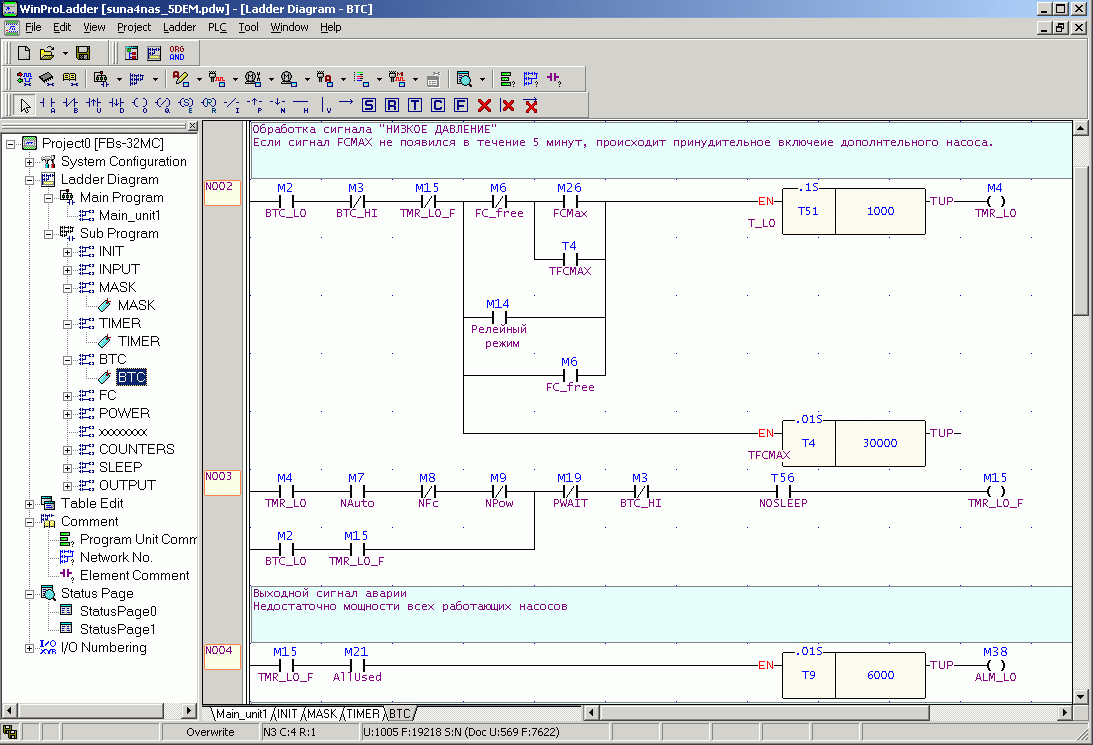Image resolution: width=1093 pixels, height=745 pixels.
Task: Select the Function (F) block tool
Action: [461, 105]
